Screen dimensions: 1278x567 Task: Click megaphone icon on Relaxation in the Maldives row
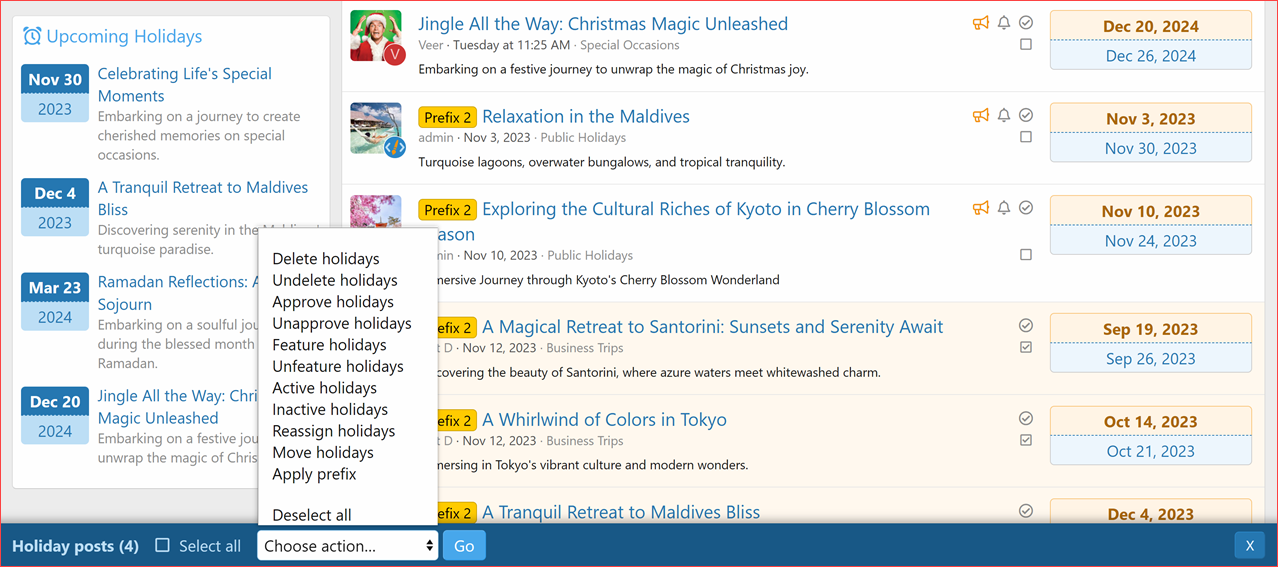point(981,116)
